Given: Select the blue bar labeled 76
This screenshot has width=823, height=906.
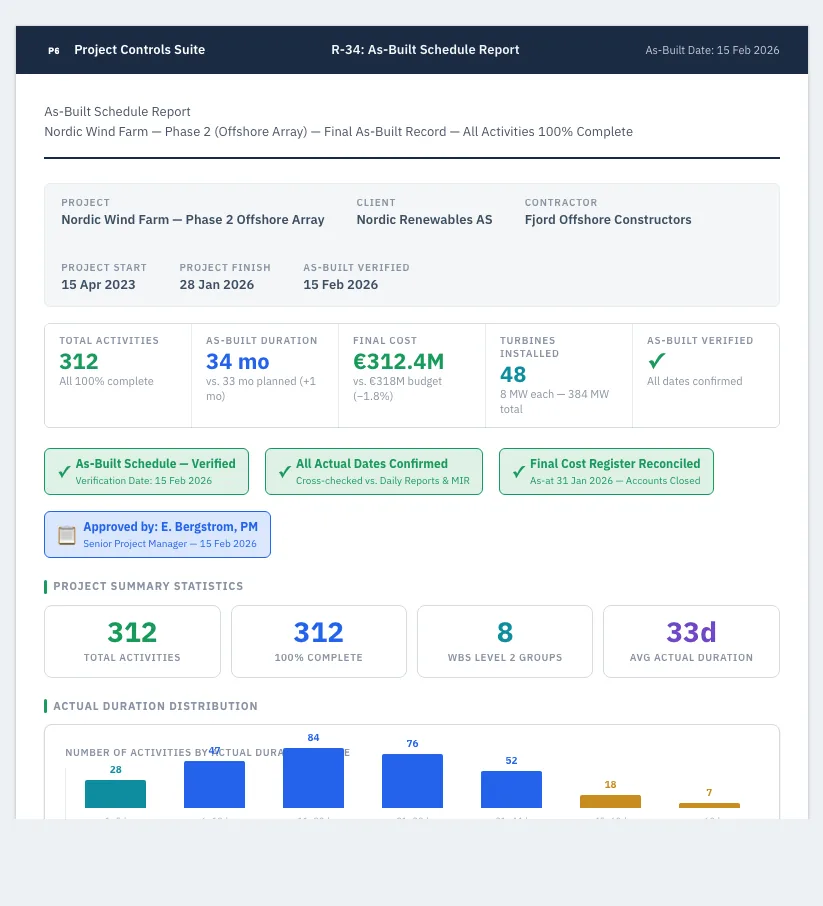Looking at the screenshot, I should click(412, 781).
